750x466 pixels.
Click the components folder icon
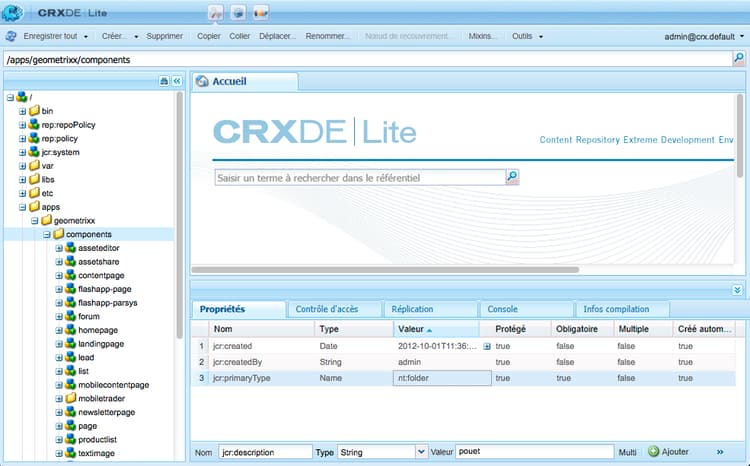pyautogui.click(x=58, y=234)
